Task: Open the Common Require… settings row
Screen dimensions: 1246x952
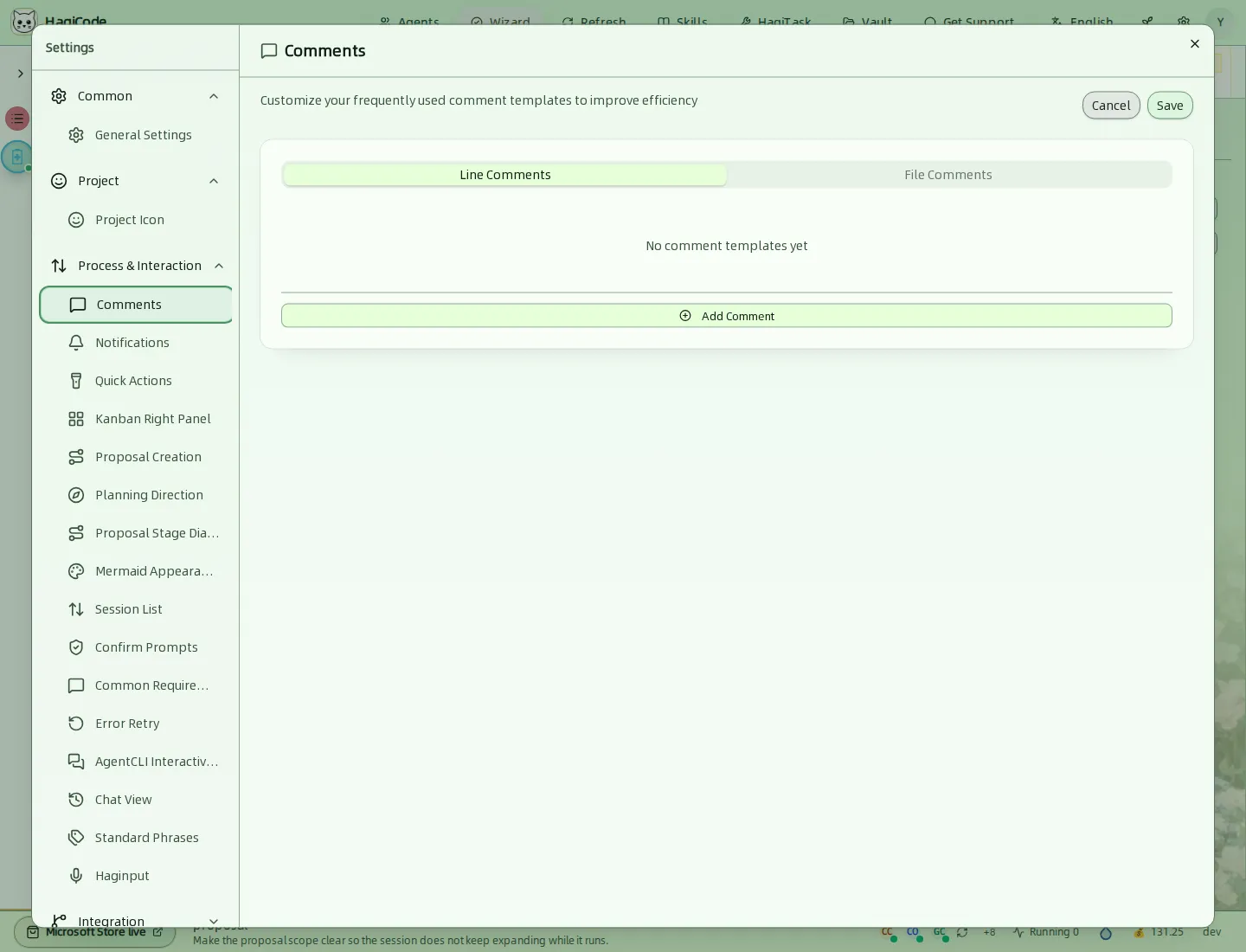Action: pyautogui.click(x=137, y=685)
